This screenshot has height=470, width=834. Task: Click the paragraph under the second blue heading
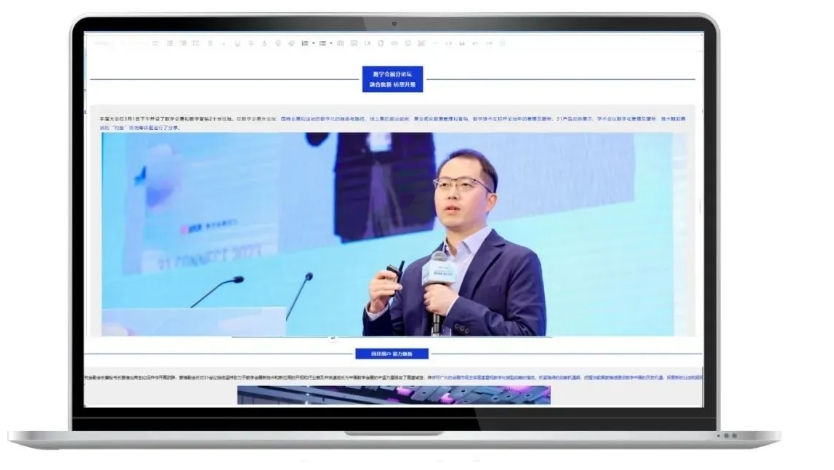393,377
